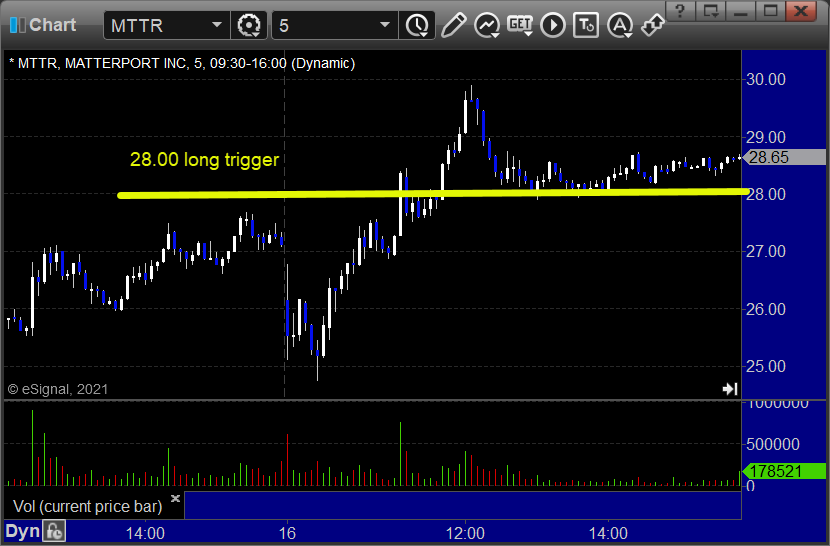
Task: Open the symbol settings gear icon
Action: point(248,25)
